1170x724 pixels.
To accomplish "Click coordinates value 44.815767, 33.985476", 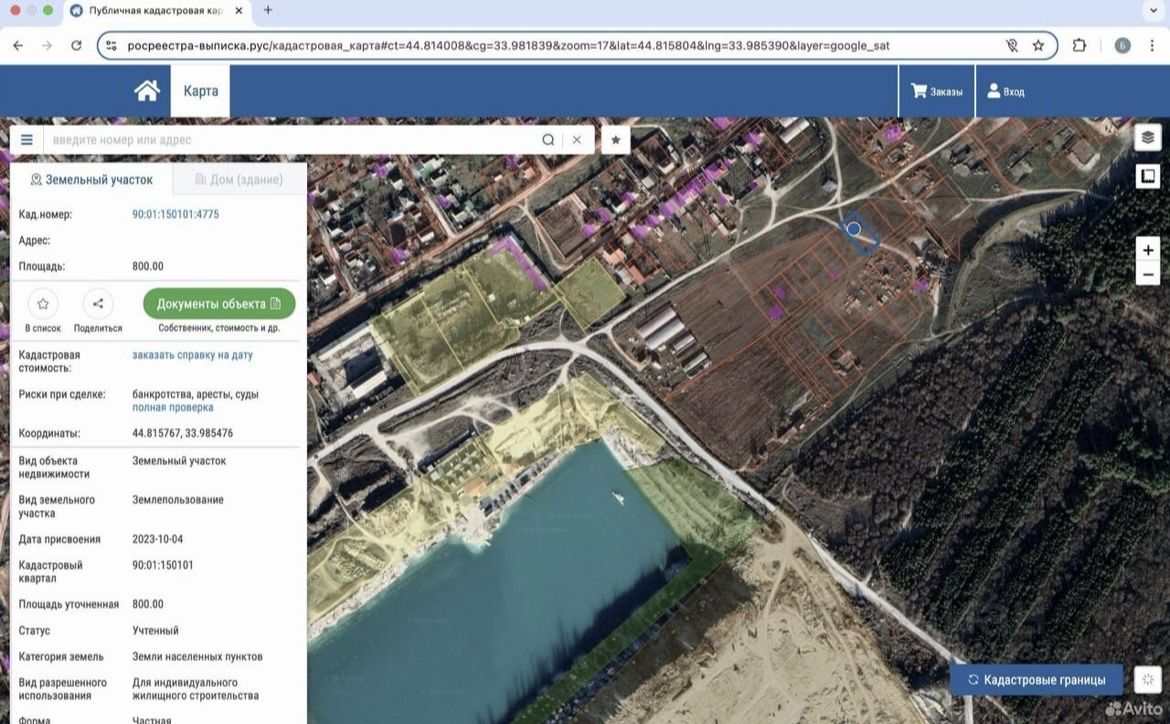I will (182, 433).
